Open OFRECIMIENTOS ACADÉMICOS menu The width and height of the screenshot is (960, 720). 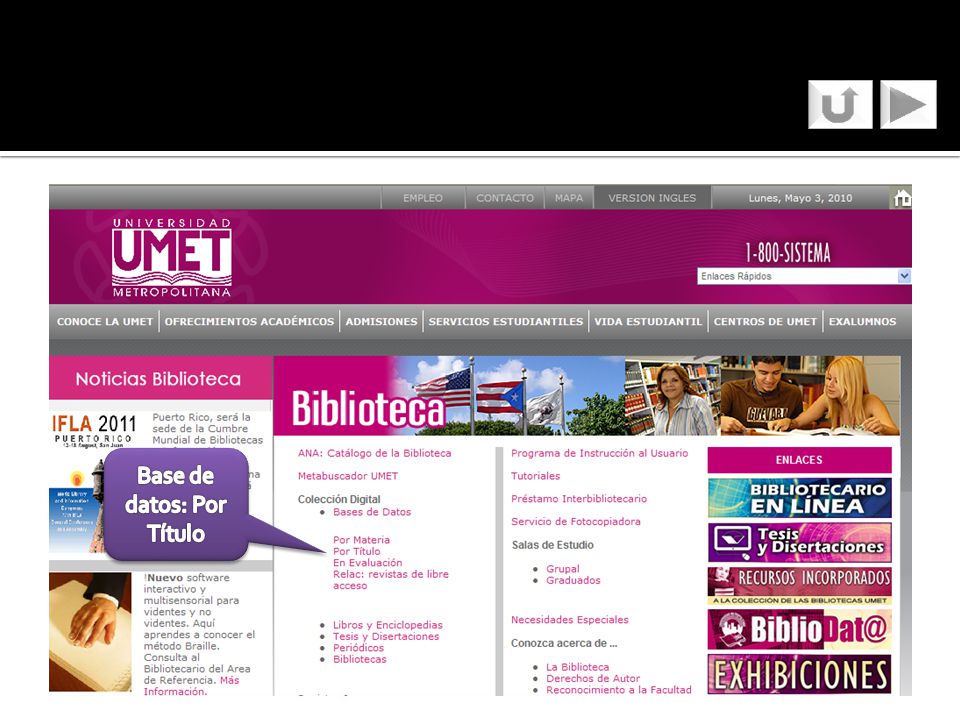coord(249,321)
